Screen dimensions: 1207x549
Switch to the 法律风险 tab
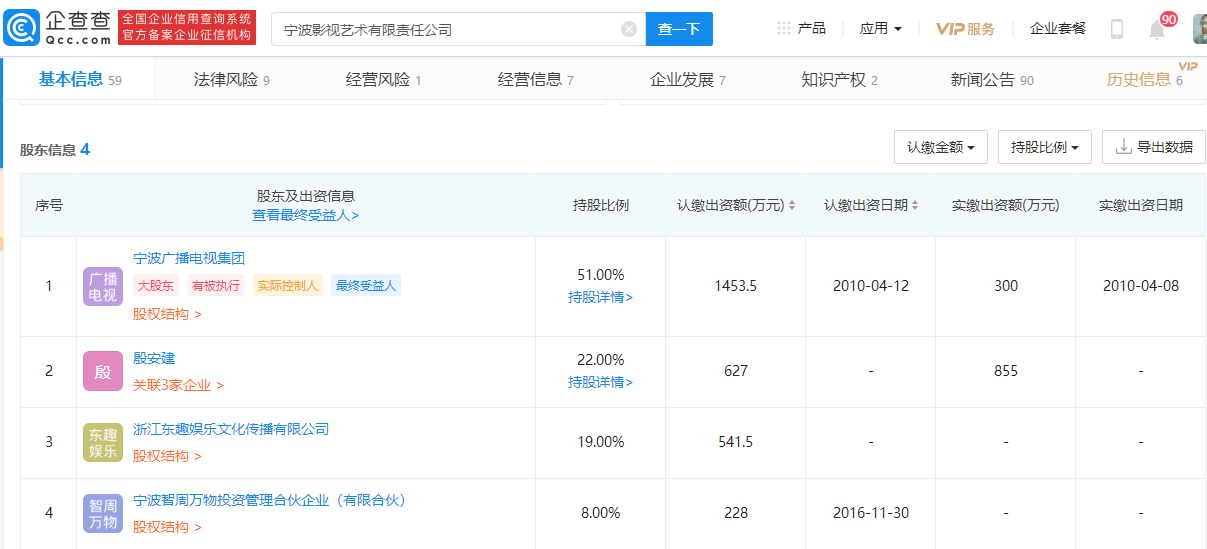tap(231, 80)
